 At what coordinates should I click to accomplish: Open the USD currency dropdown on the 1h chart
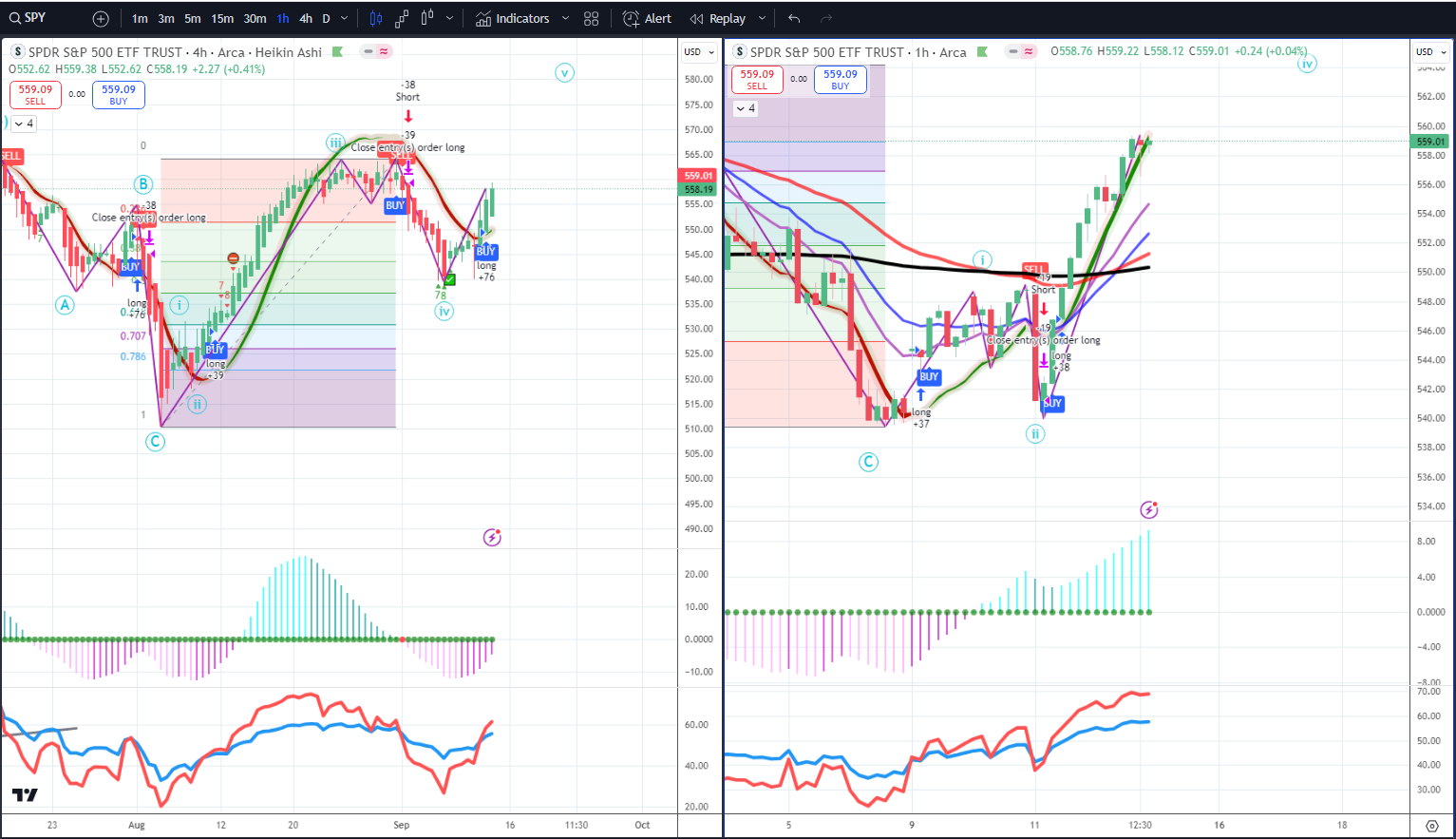click(x=1431, y=52)
